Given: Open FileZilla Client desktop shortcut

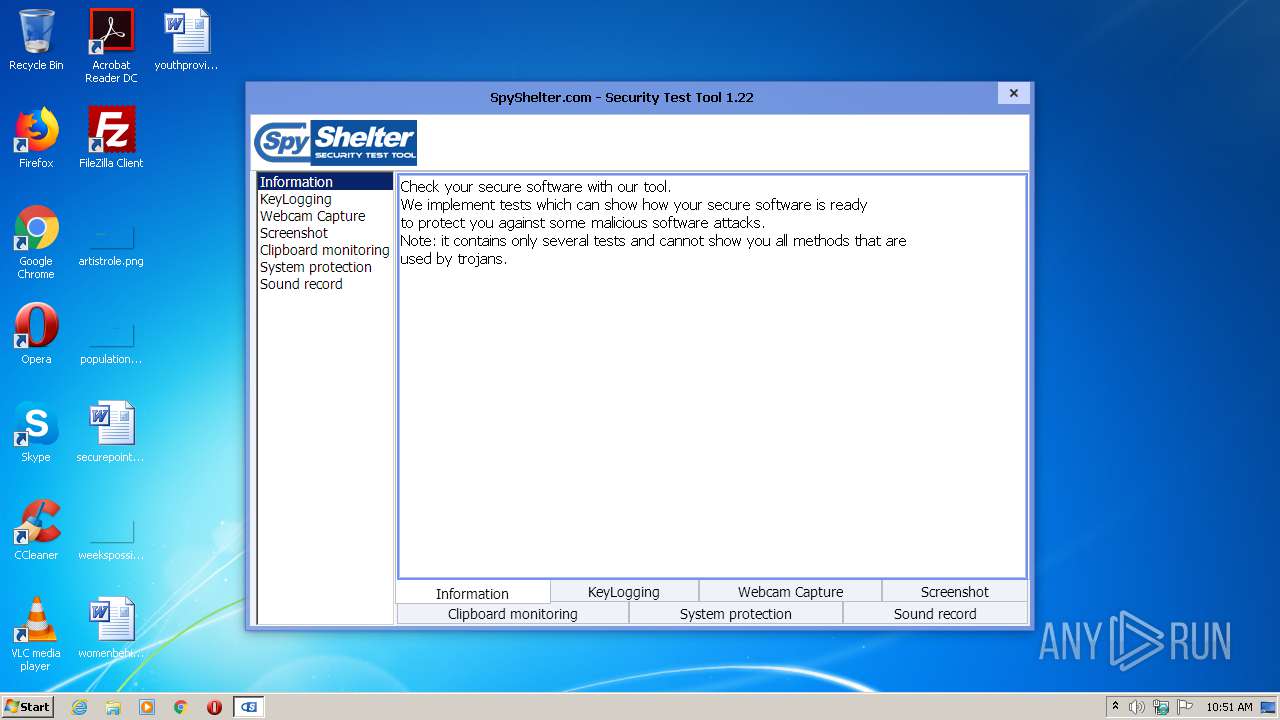Looking at the screenshot, I should coord(111,138).
